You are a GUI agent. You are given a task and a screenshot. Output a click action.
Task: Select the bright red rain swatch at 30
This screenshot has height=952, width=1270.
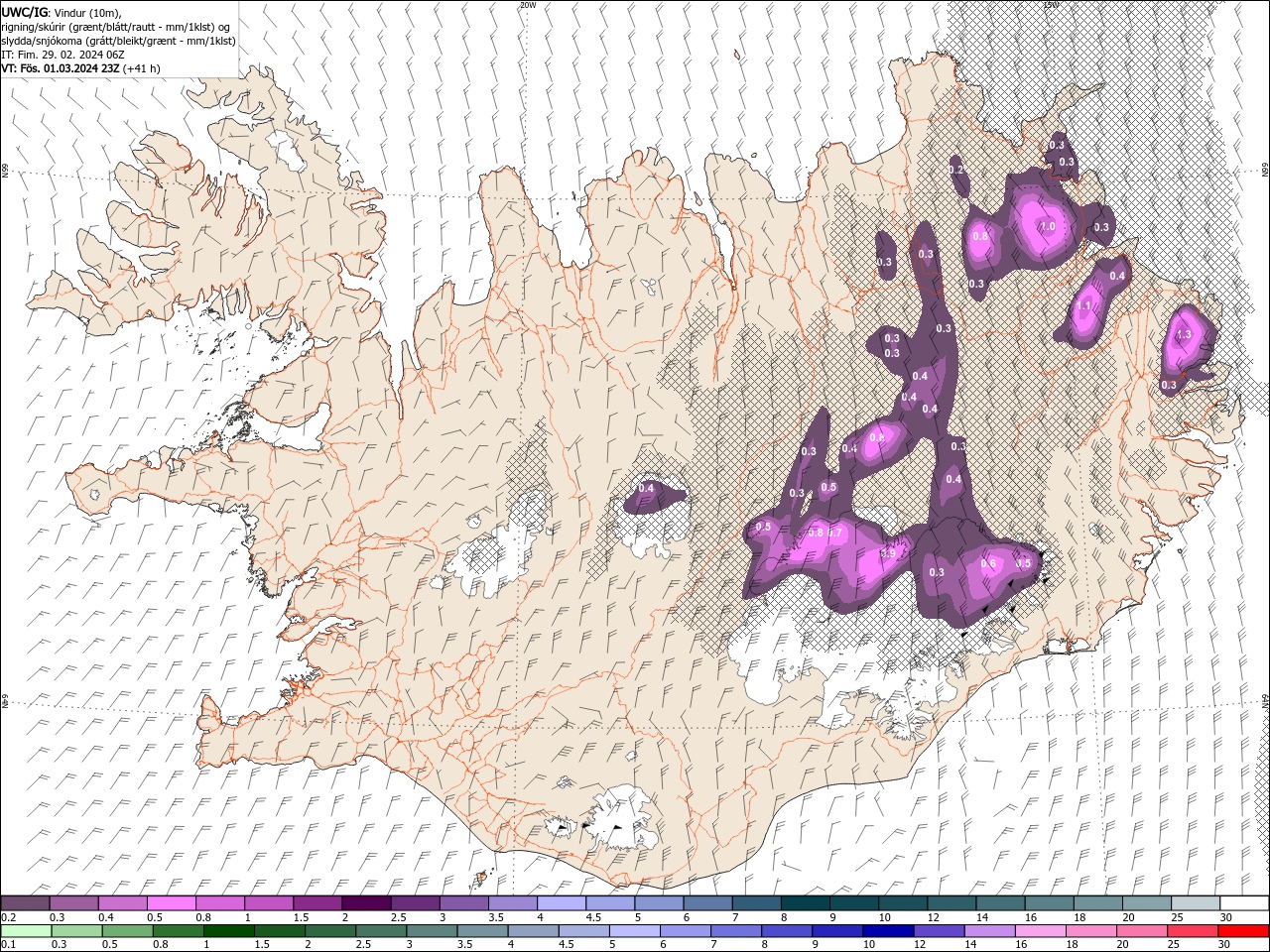(x=1242, y=931)
